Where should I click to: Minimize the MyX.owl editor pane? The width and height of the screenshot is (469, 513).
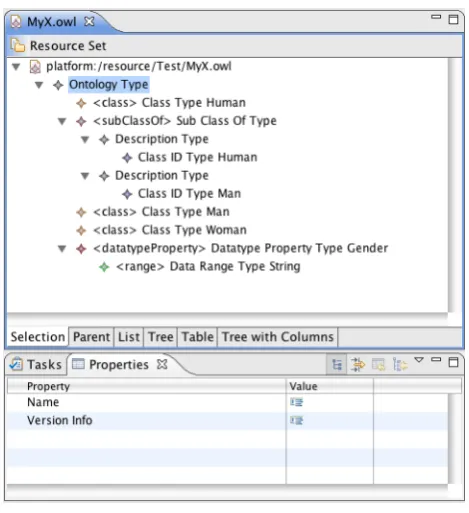pos(436,17)
